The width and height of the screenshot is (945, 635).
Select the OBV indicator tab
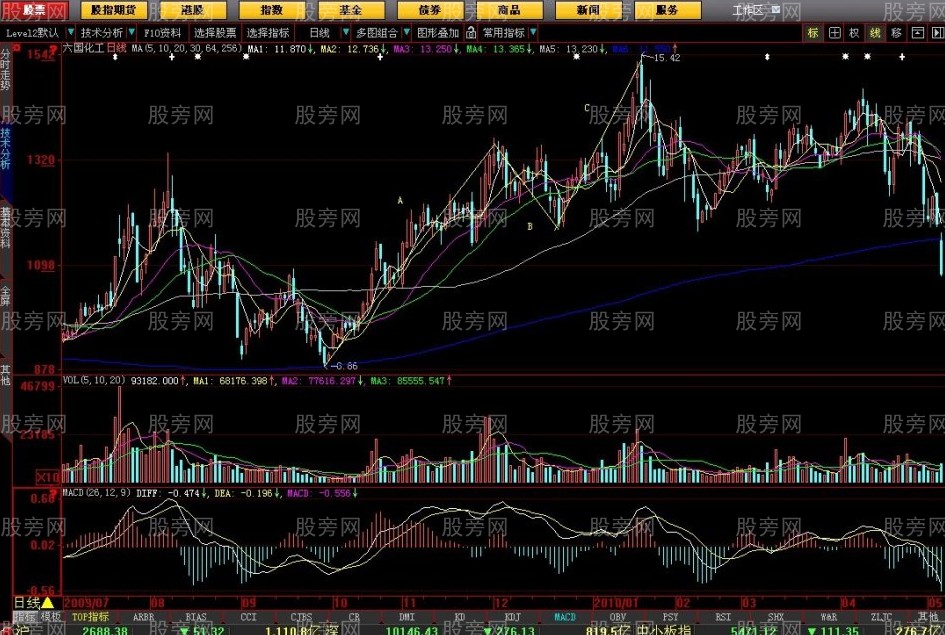pyautogui.click(x=618, y=617)
